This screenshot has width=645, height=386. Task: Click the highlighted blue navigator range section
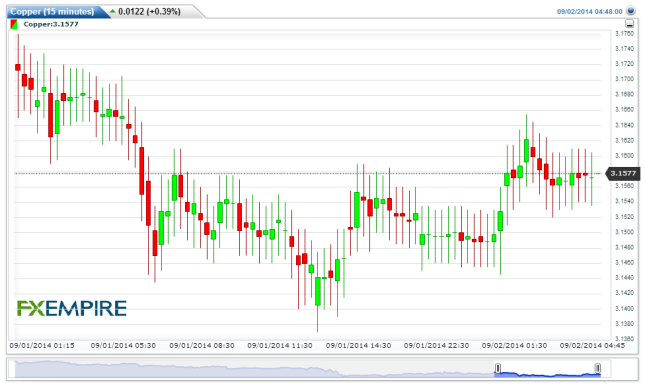point(548,369)
